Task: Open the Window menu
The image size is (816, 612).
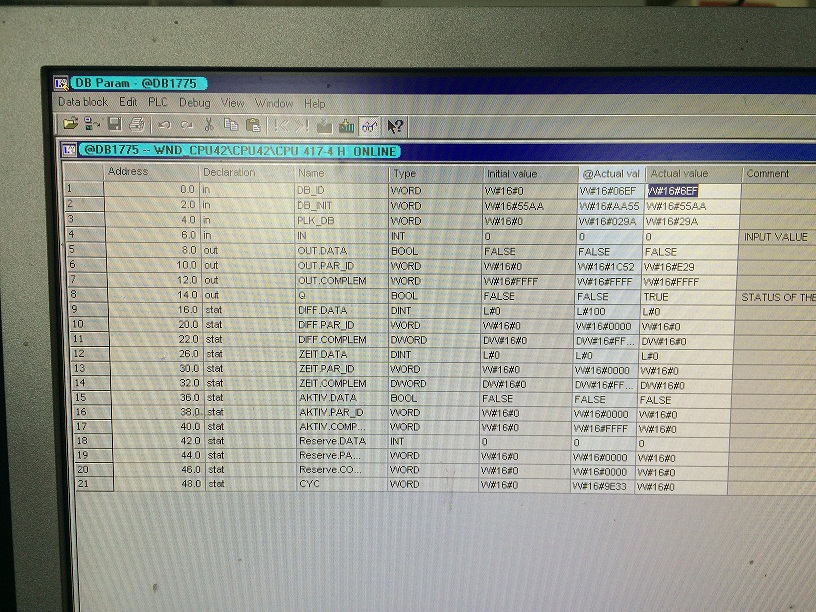Action: tap(274, 104)
